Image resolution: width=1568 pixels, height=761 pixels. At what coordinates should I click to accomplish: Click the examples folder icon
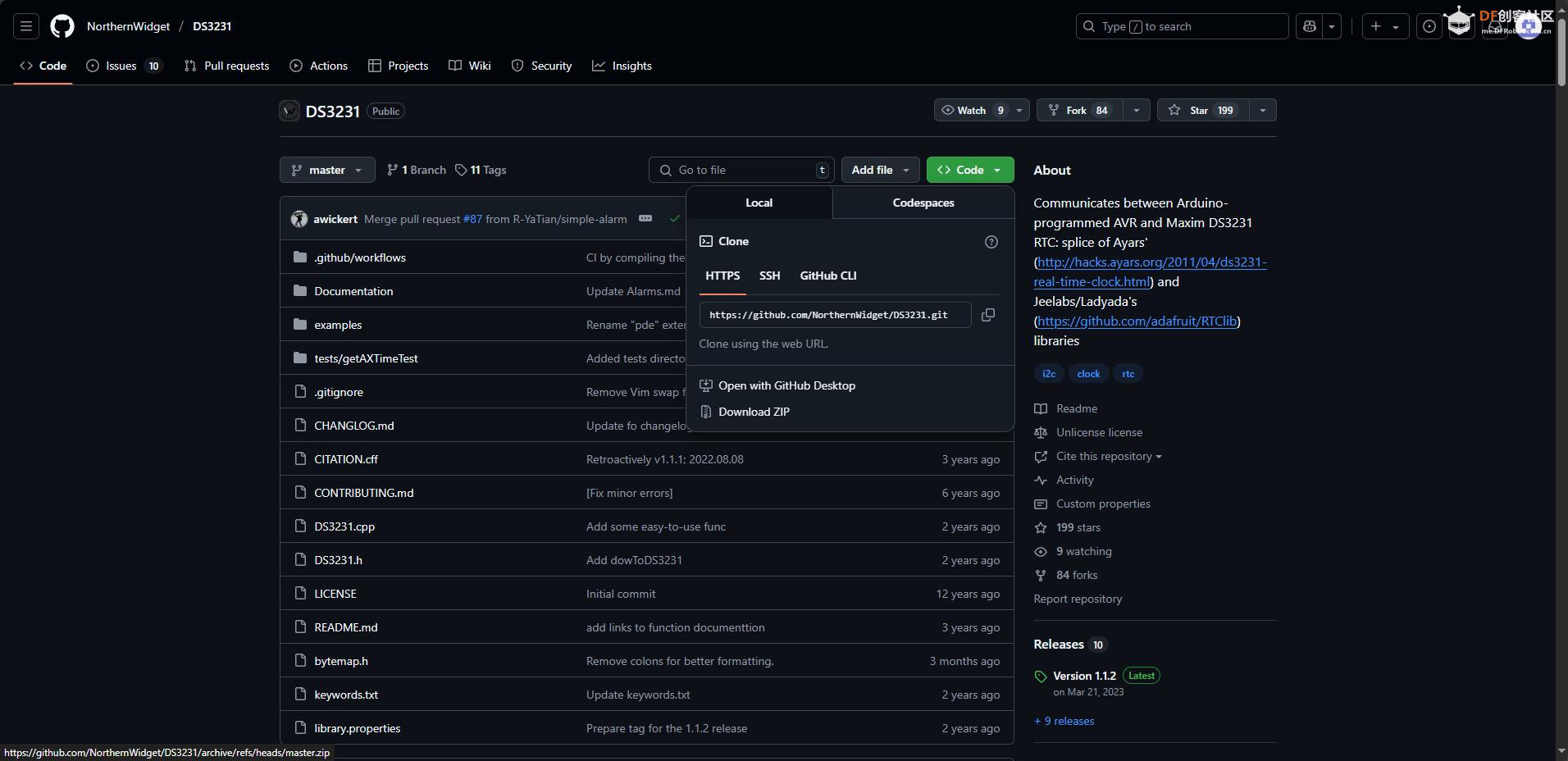point(300,325)
